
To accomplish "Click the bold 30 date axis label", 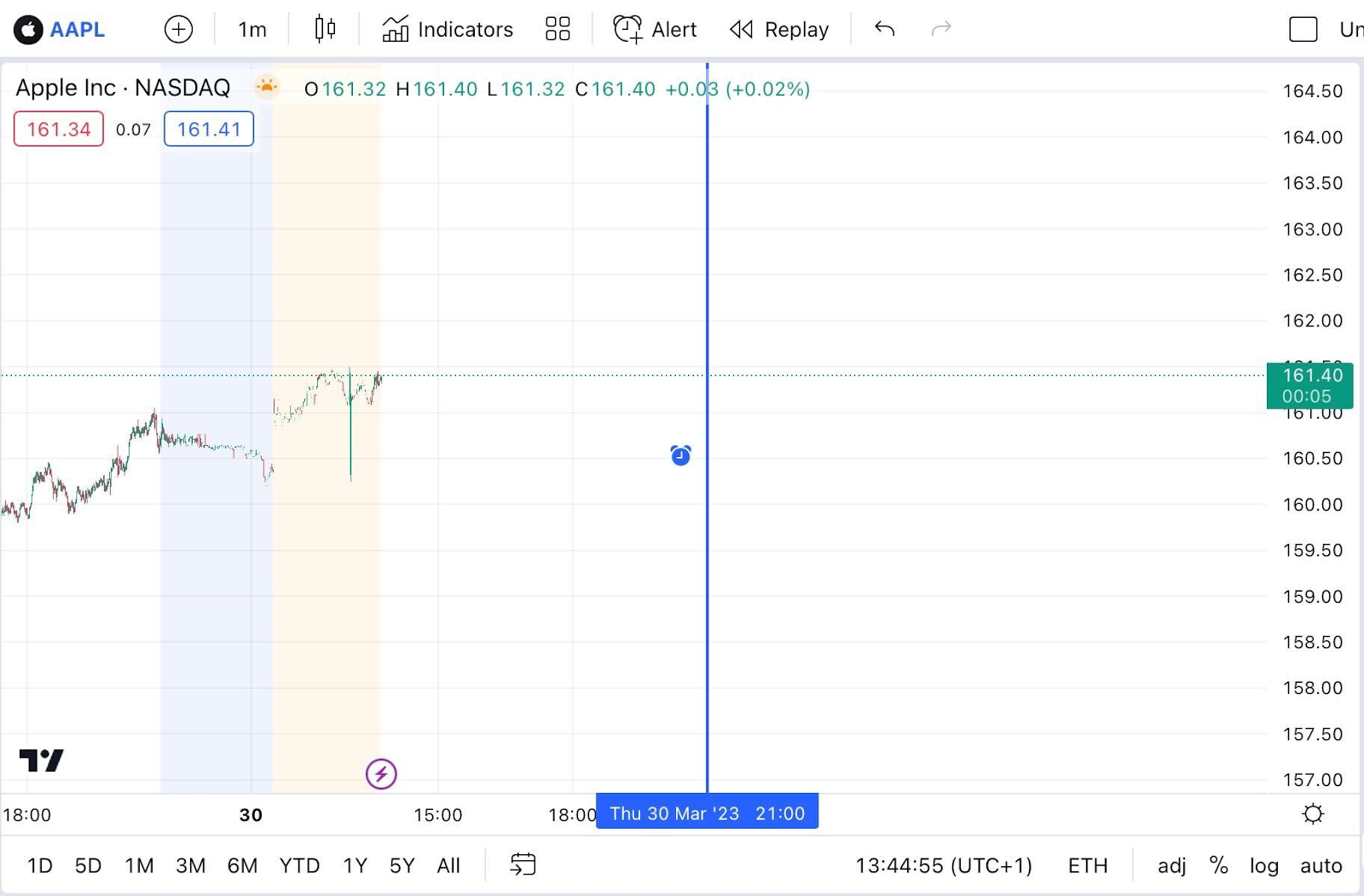I will tap(251, 815).
